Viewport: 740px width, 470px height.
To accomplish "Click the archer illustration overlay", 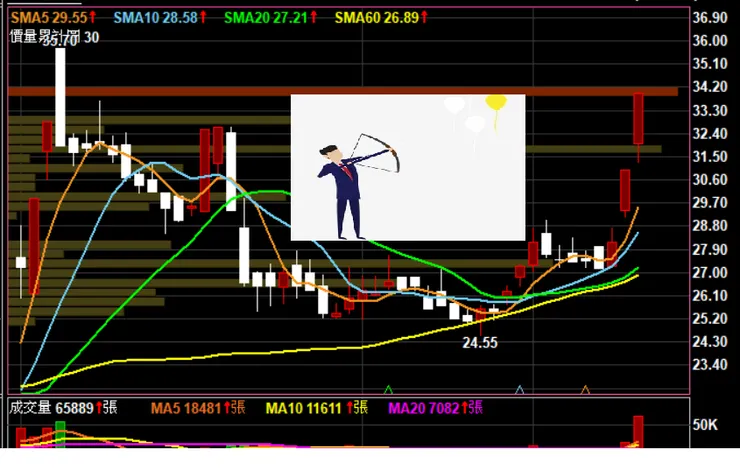I will 408,168.
